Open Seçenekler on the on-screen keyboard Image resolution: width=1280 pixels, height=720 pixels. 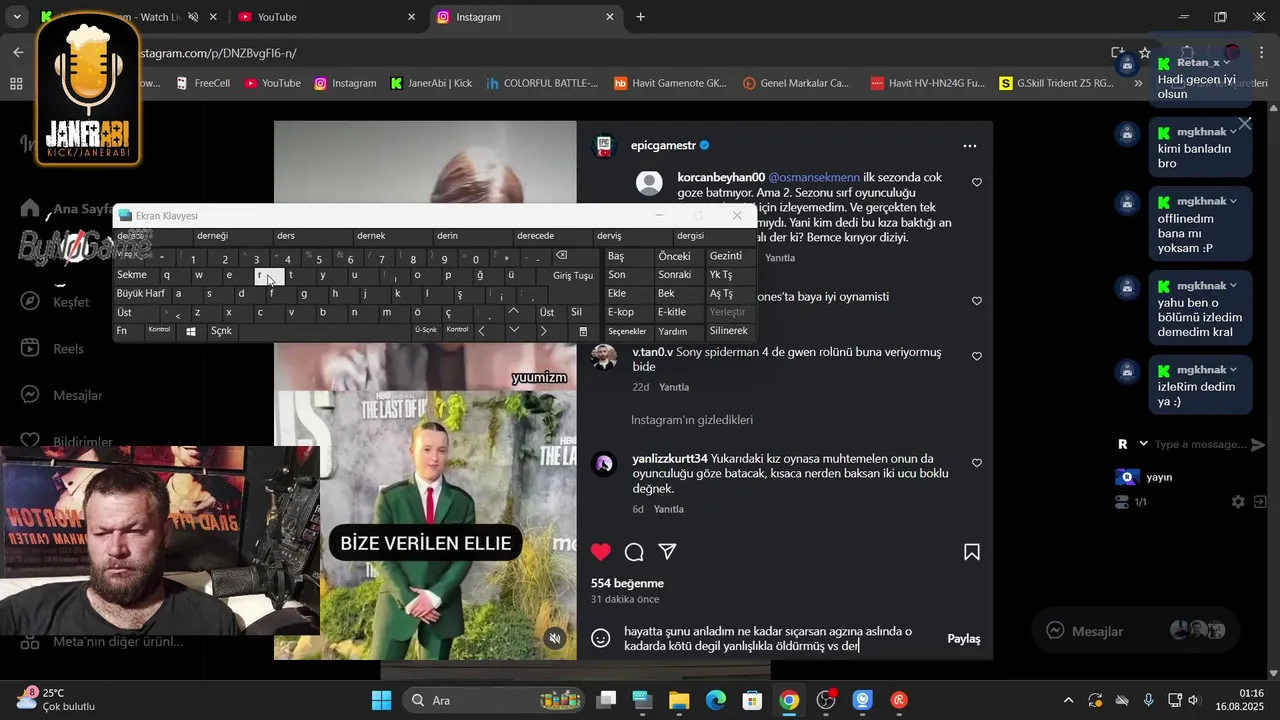[627, 331]
